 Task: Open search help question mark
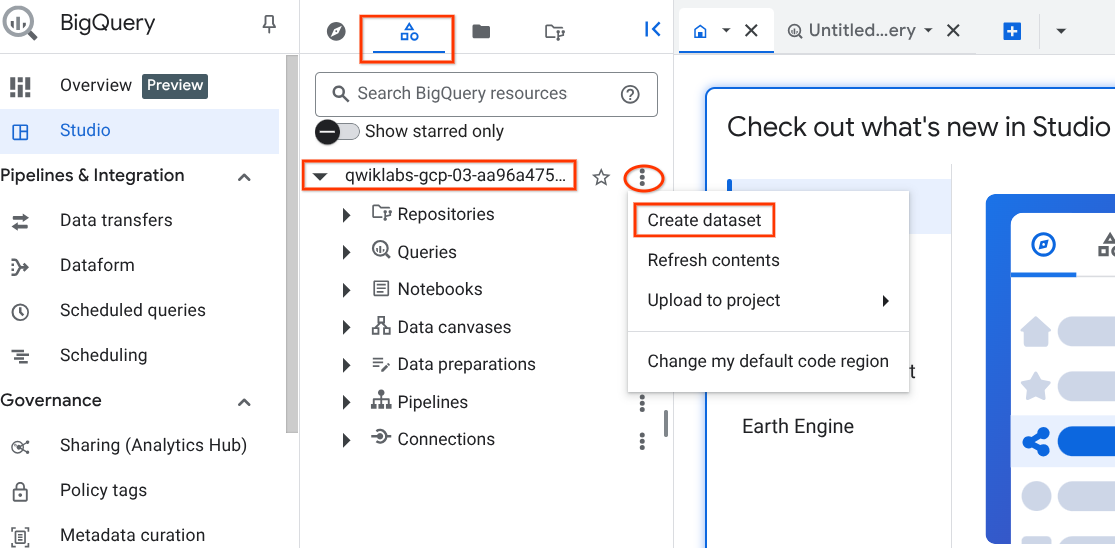630,94
